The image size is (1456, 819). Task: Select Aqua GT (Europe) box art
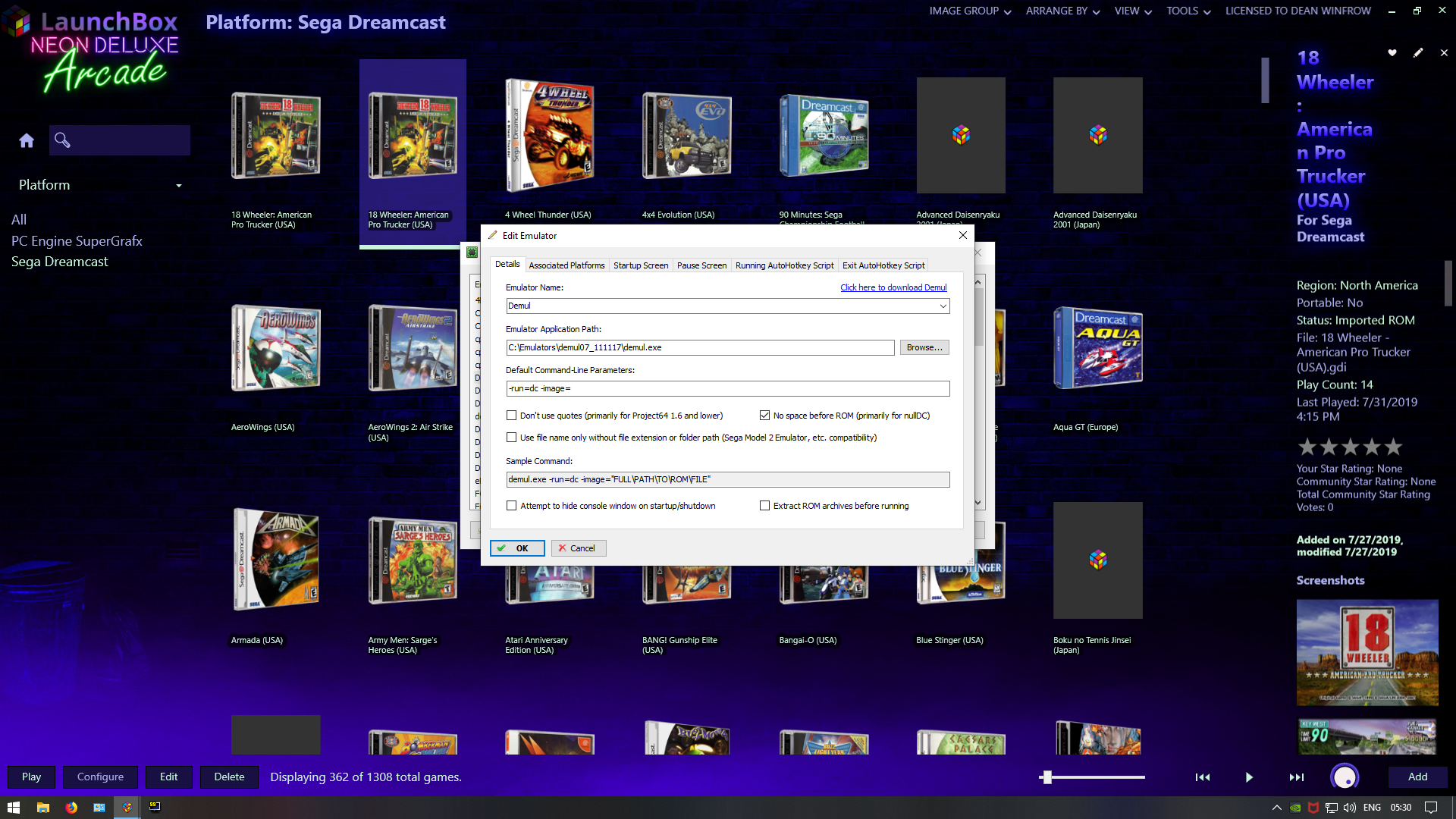point(1097,347)
